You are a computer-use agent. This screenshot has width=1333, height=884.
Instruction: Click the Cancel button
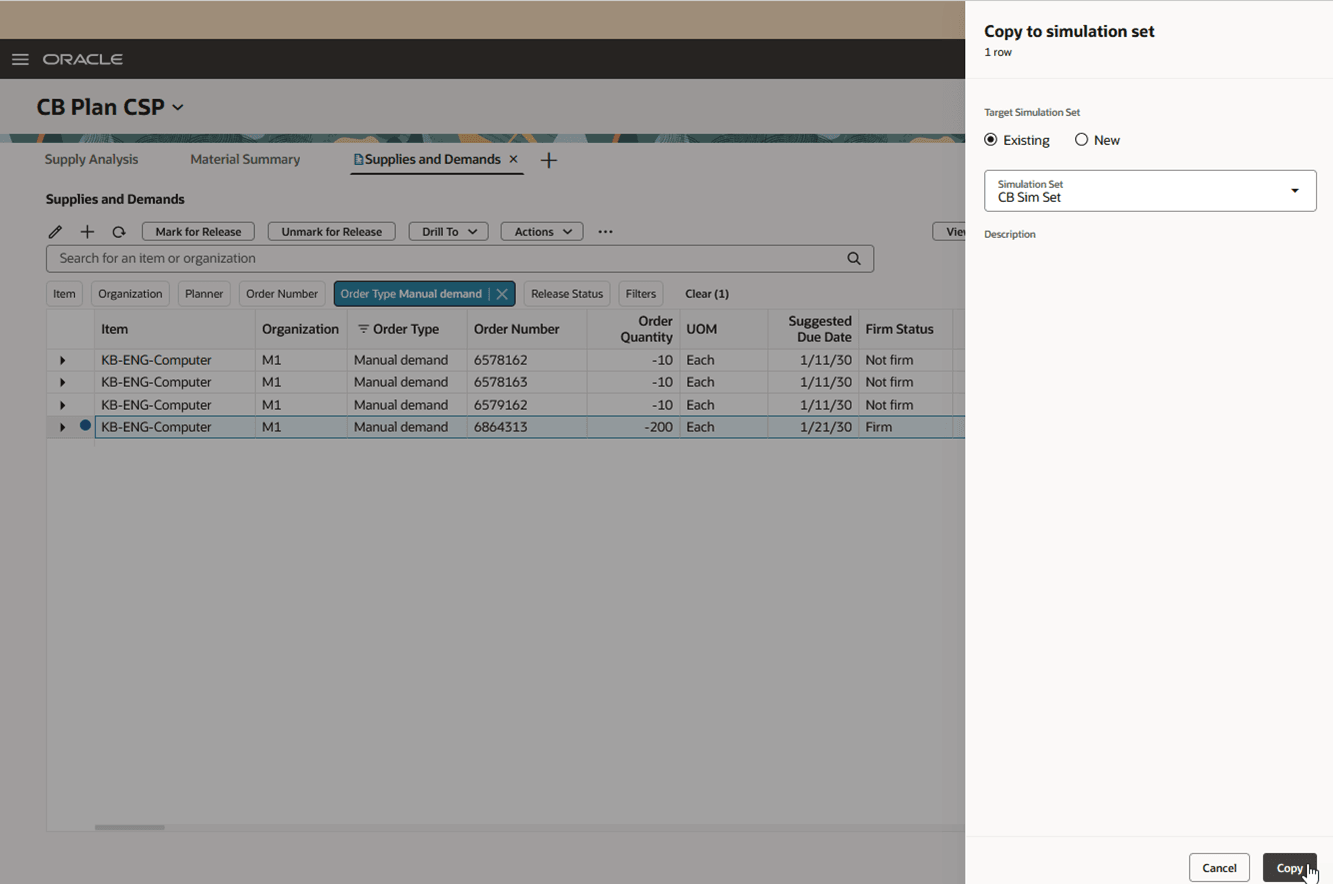click(1219, 868)
